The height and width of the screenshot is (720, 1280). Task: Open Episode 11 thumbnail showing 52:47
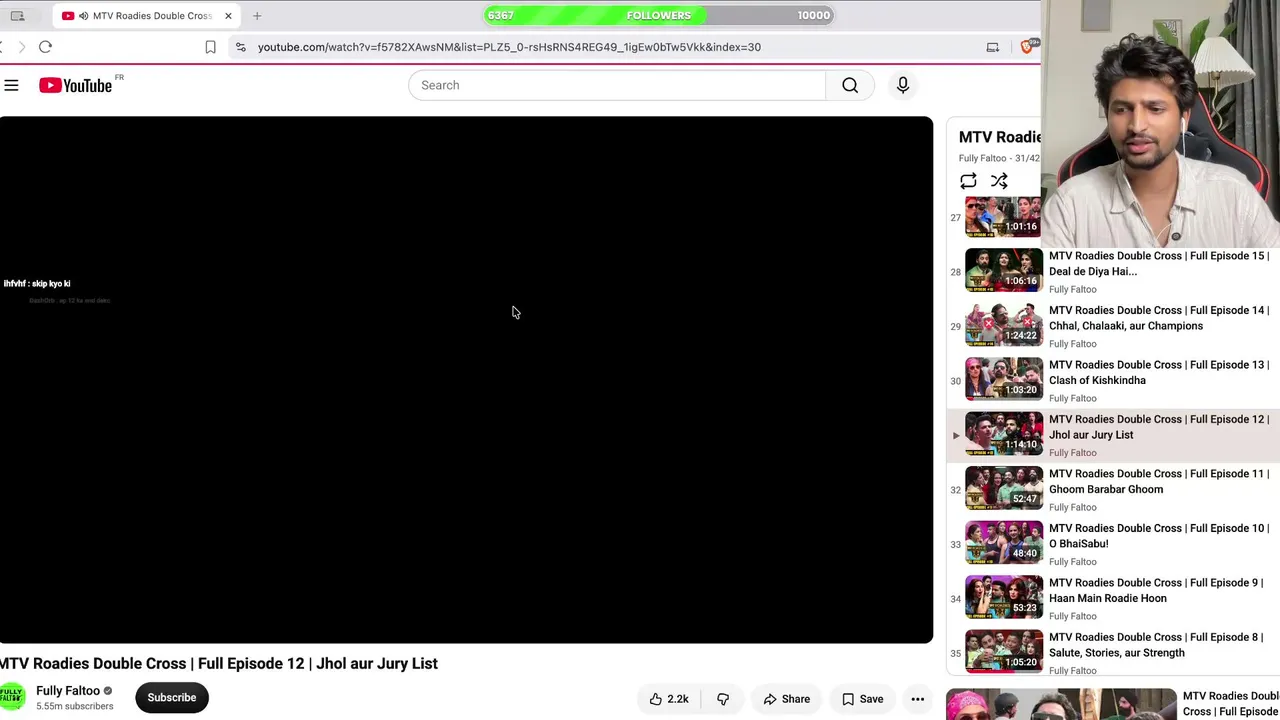(1003, 487)
